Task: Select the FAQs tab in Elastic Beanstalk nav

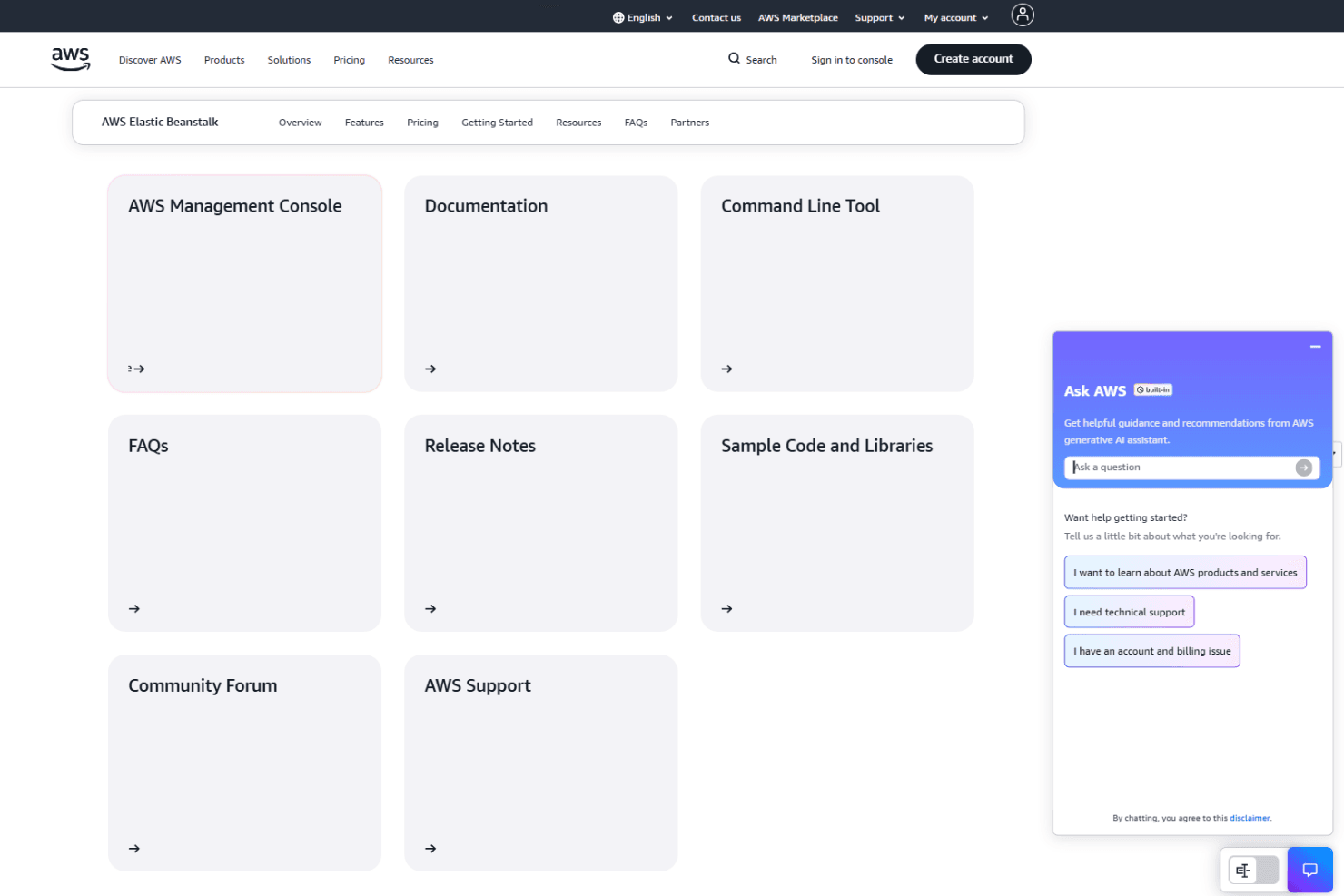Action: (636, 123)
